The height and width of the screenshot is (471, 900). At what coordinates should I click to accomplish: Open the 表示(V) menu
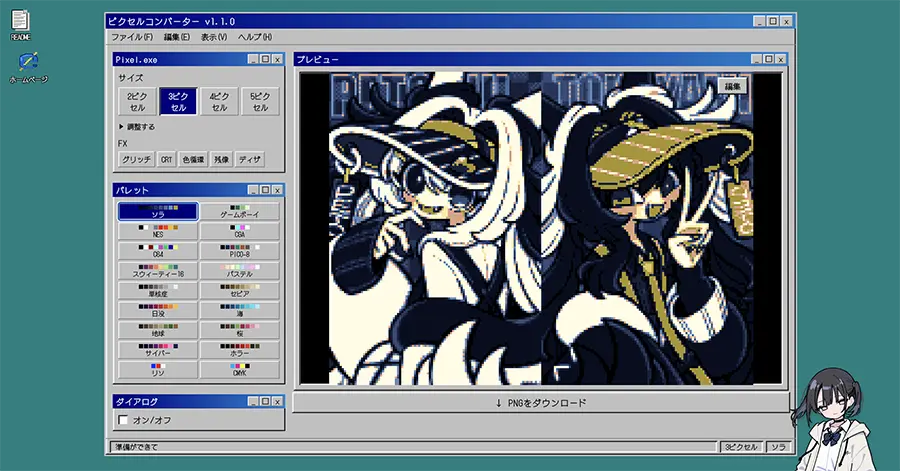(x=214, y=37)
